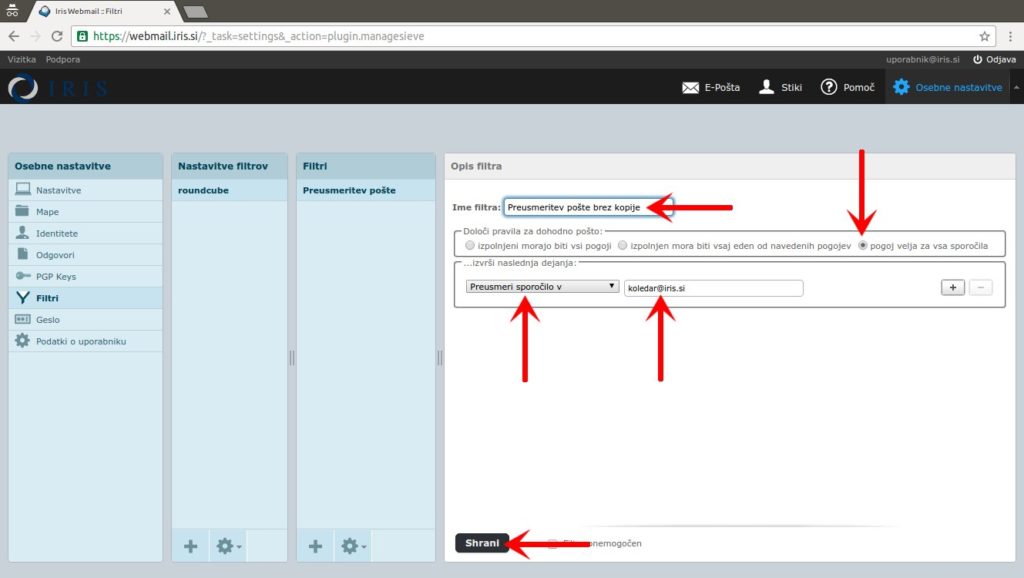The height and width of the screenshot is (578, 1024).
Task: Expand Filtri panel gear actions menu
Action: 353,546
